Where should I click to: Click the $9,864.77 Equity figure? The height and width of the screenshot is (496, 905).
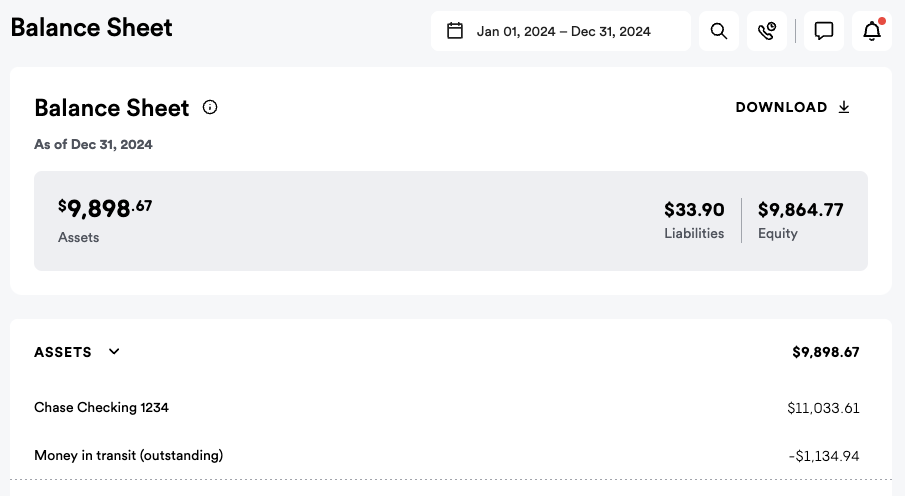tap(800, 210)
